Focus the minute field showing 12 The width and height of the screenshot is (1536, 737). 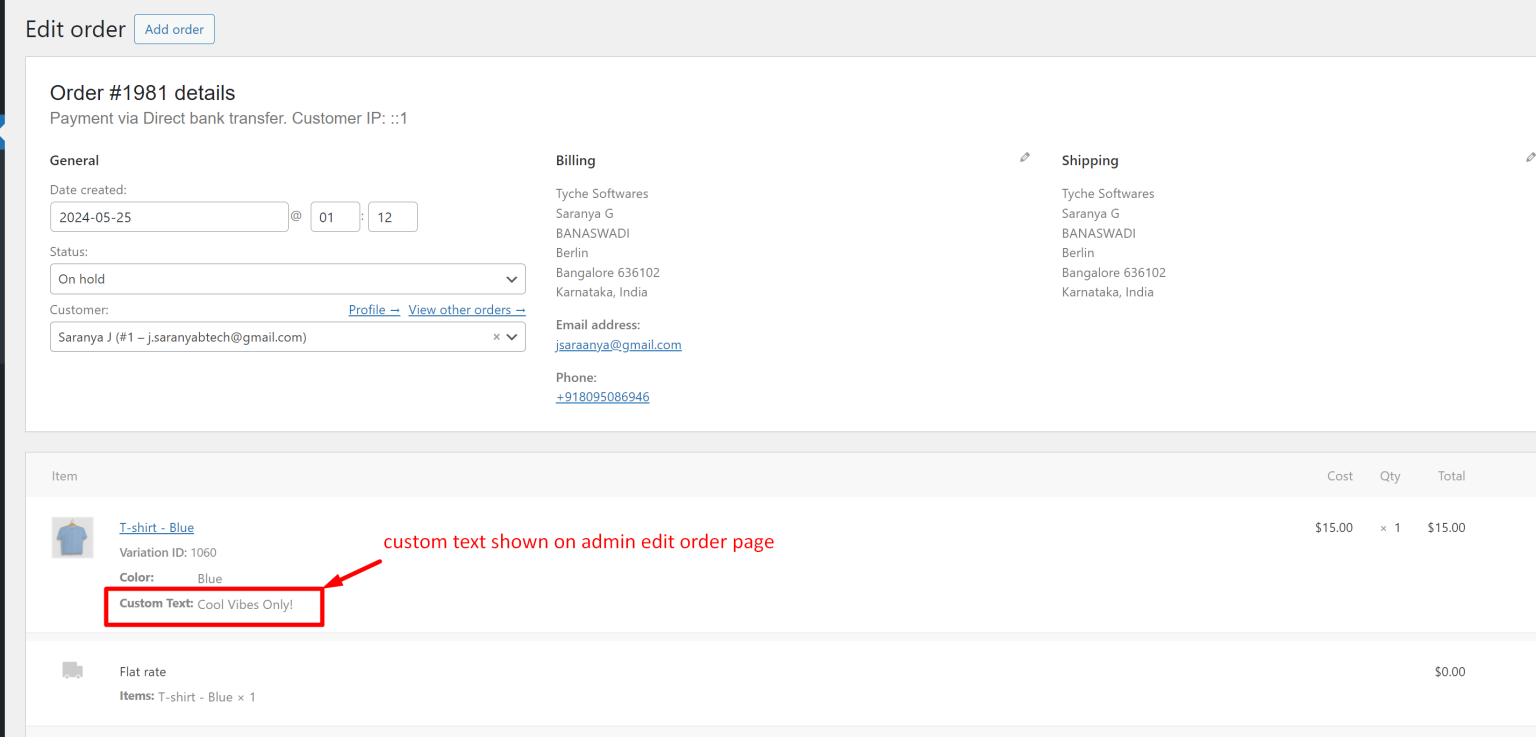(x=392, y=216)
